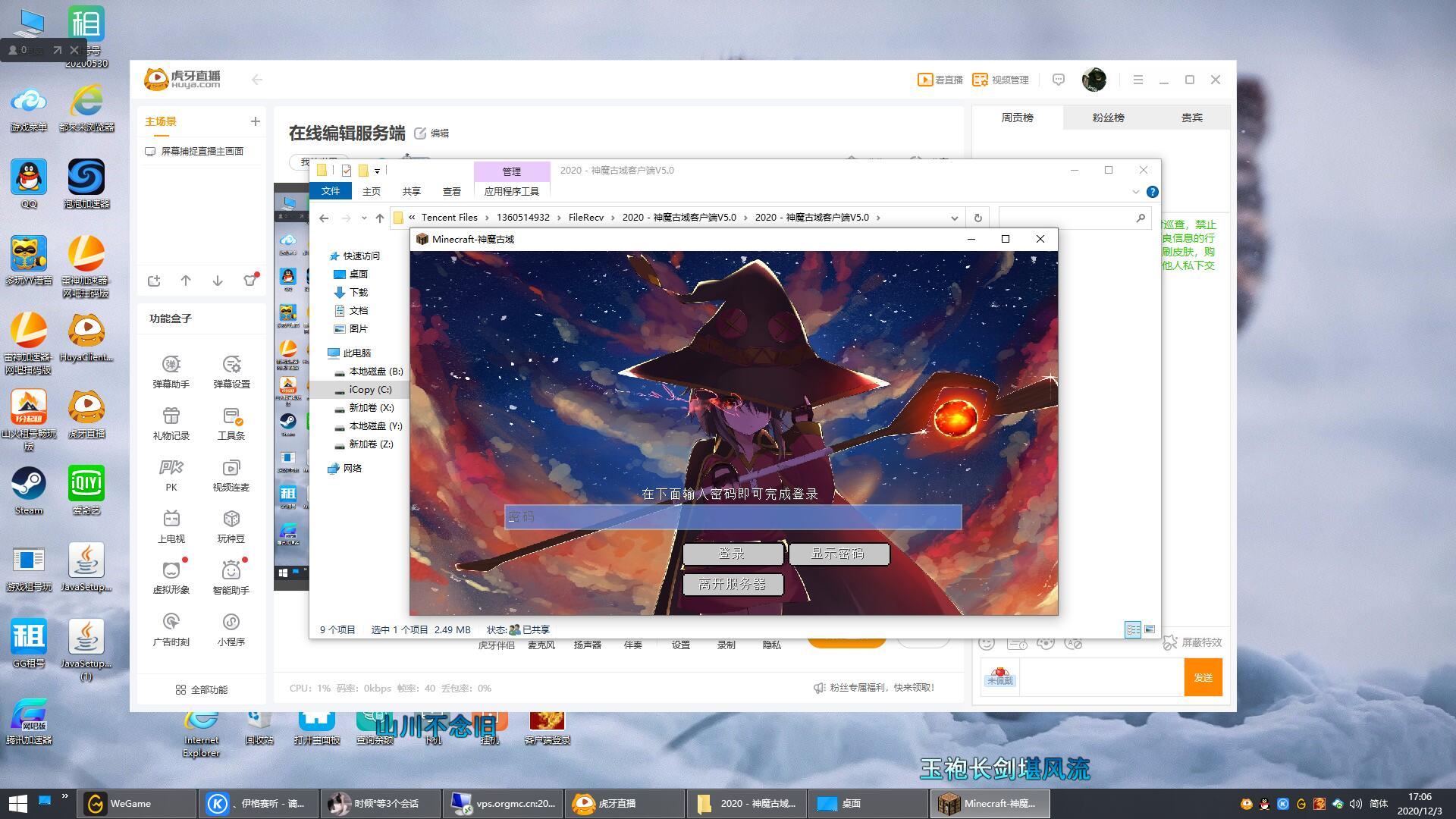Open the Windows Start menu
This screenshot has width=1456, height=819.
[x=18, y=804]
